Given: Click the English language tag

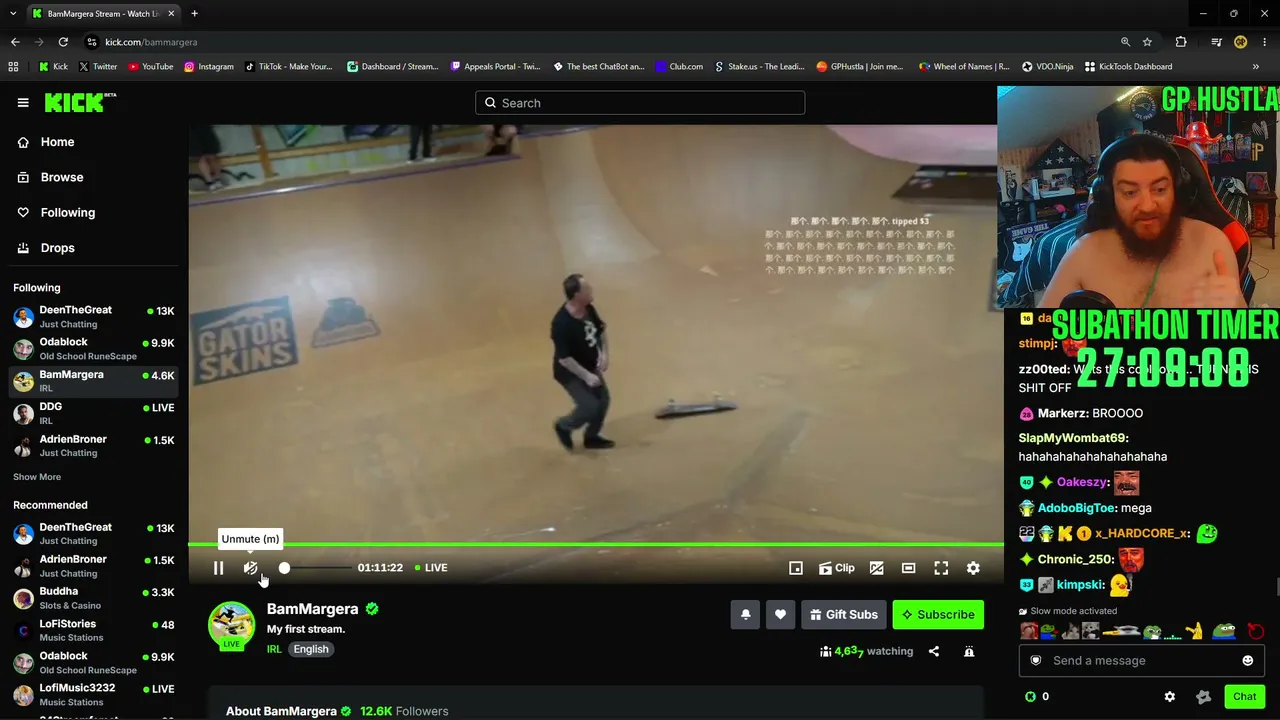Looking at the screenshot, I should (311, 649).
